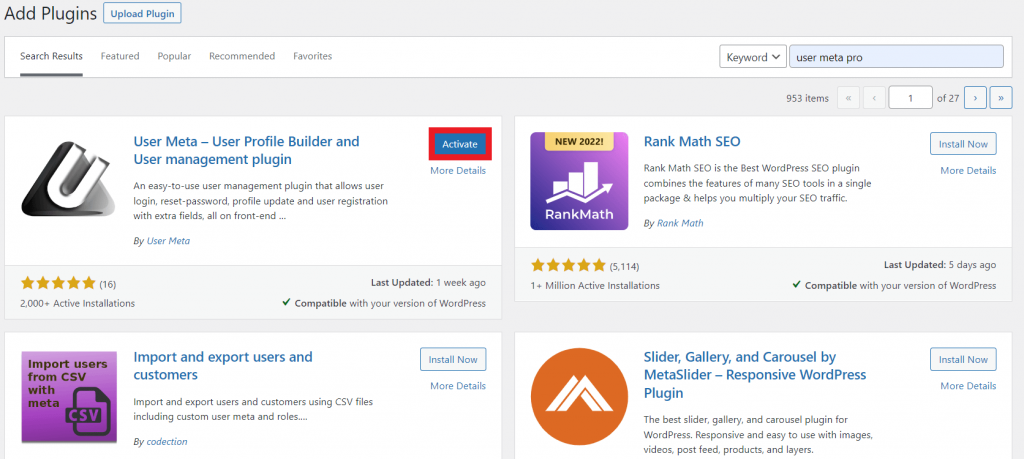Open the Recommended tab
The width and height of the screenshot is (1024, 459).
click(x=242, y=56)
